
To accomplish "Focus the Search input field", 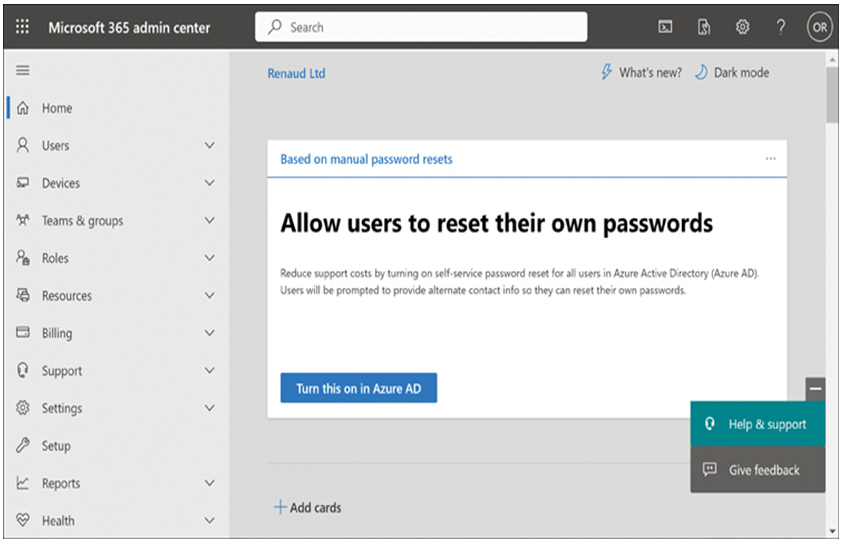I will click(421, 27).
